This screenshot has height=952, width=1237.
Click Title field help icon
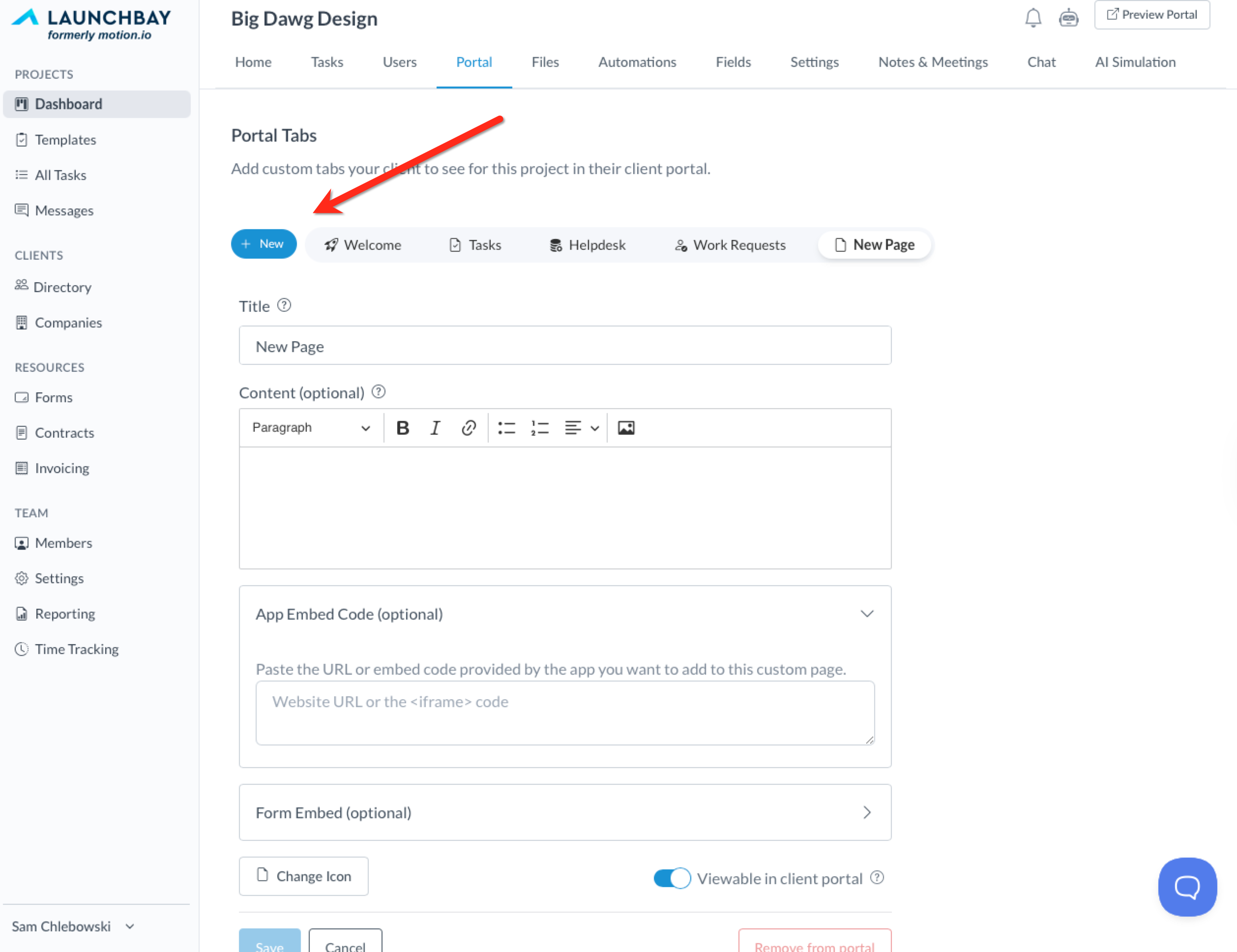point(284,306)
